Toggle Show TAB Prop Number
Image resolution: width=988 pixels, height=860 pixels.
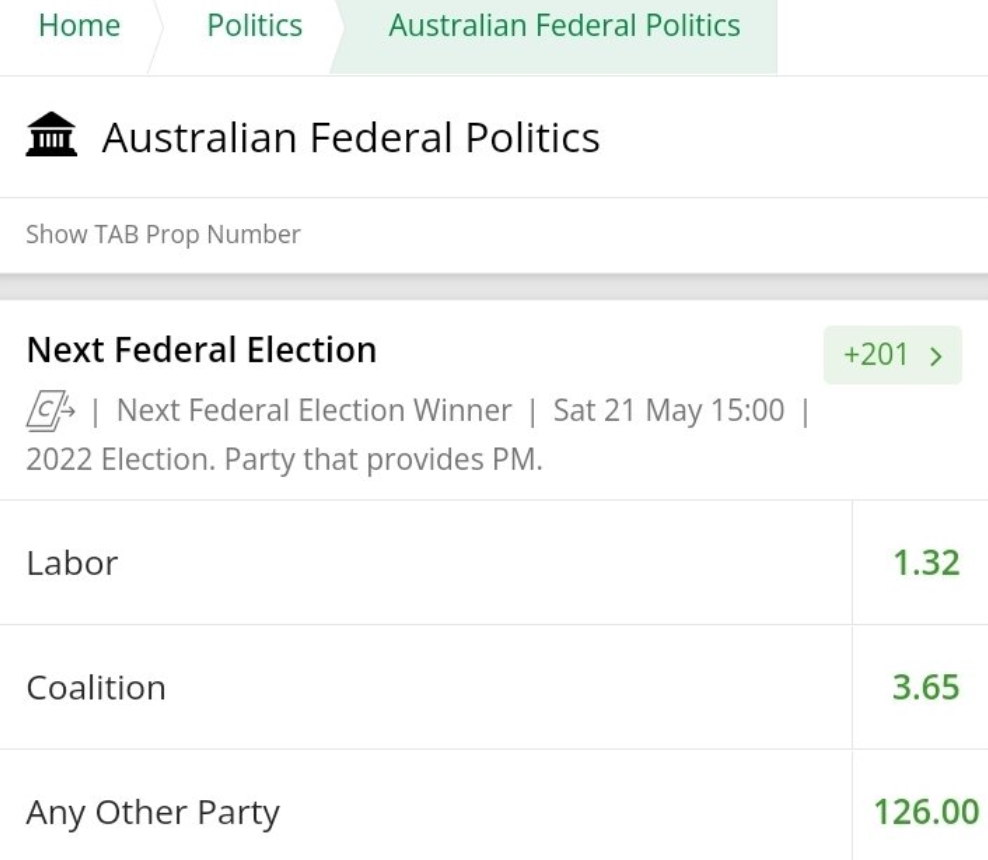click(x=163, y=234)
